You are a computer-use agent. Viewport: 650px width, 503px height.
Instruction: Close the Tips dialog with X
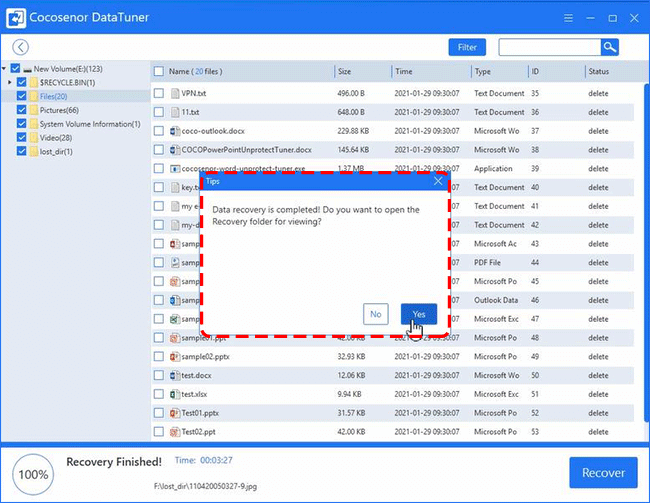pyautogui.click(x=438, y=181)
